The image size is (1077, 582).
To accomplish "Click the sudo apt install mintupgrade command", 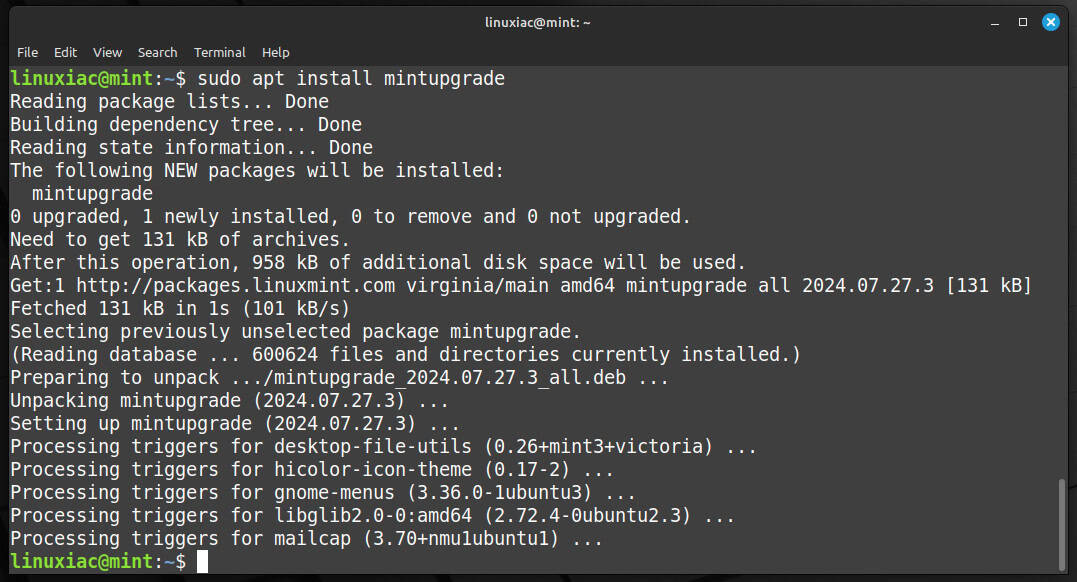I will (351, 78).
